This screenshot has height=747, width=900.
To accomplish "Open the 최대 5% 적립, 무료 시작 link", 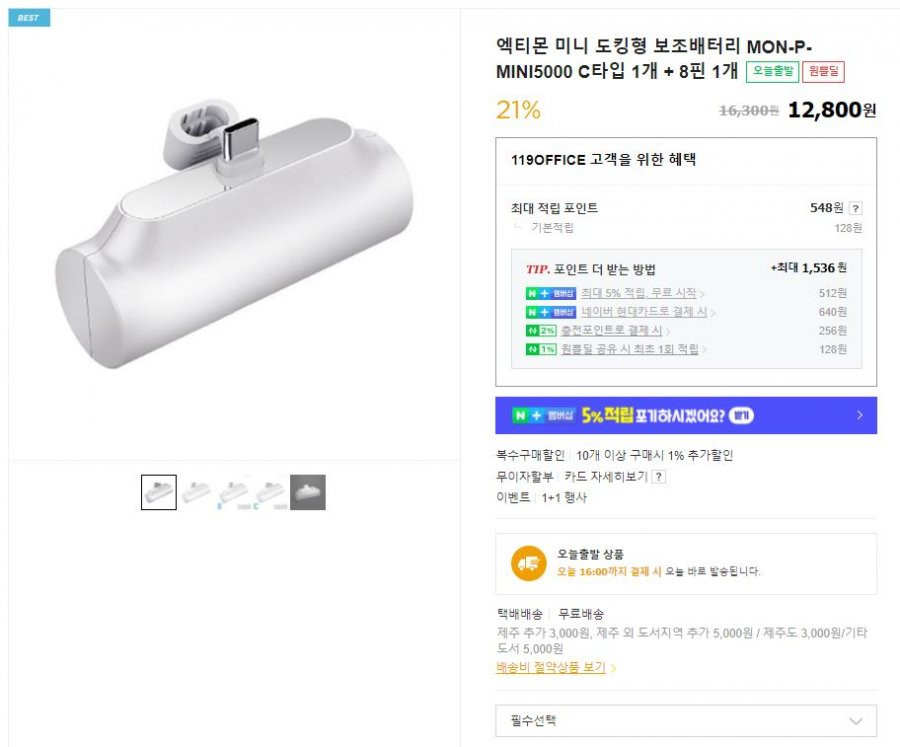I will [x=638, y=293].
